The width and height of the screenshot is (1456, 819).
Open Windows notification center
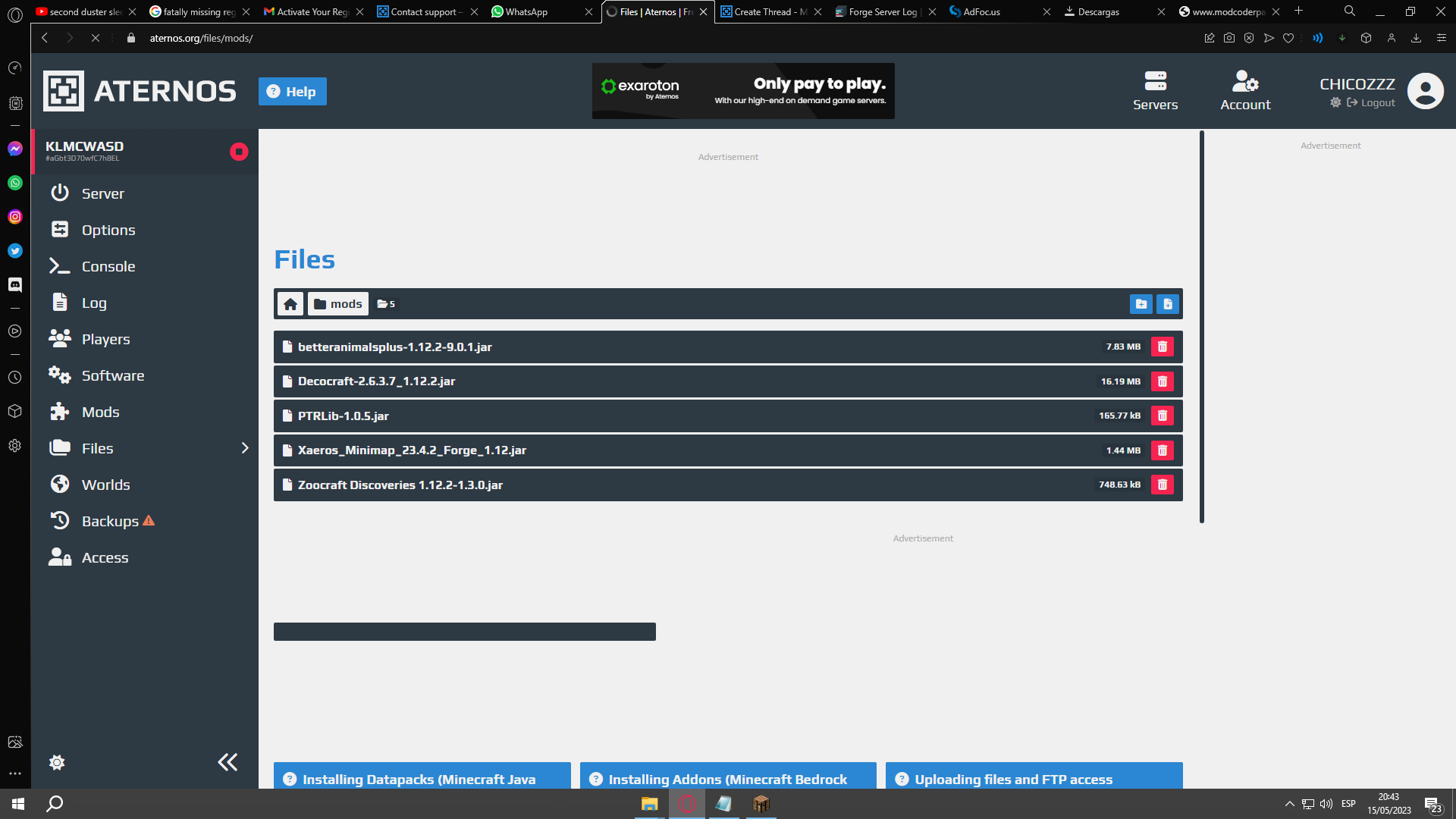coord(1432,804)
